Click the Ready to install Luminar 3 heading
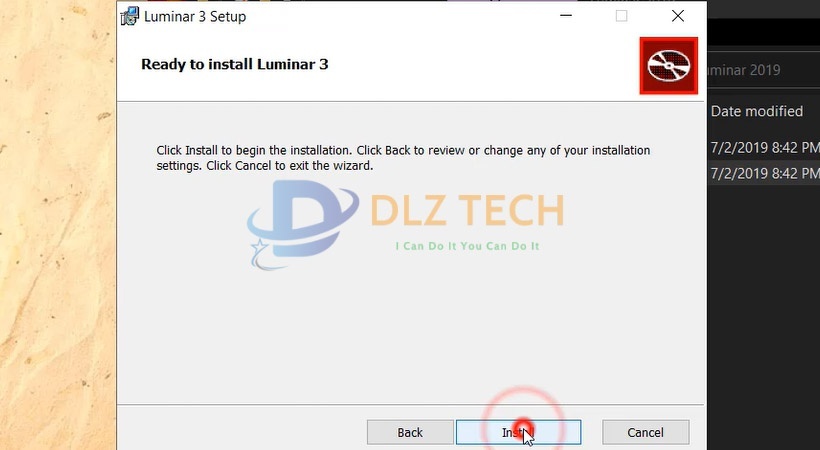The image size is (820, 450). click(x=235, y=64)
